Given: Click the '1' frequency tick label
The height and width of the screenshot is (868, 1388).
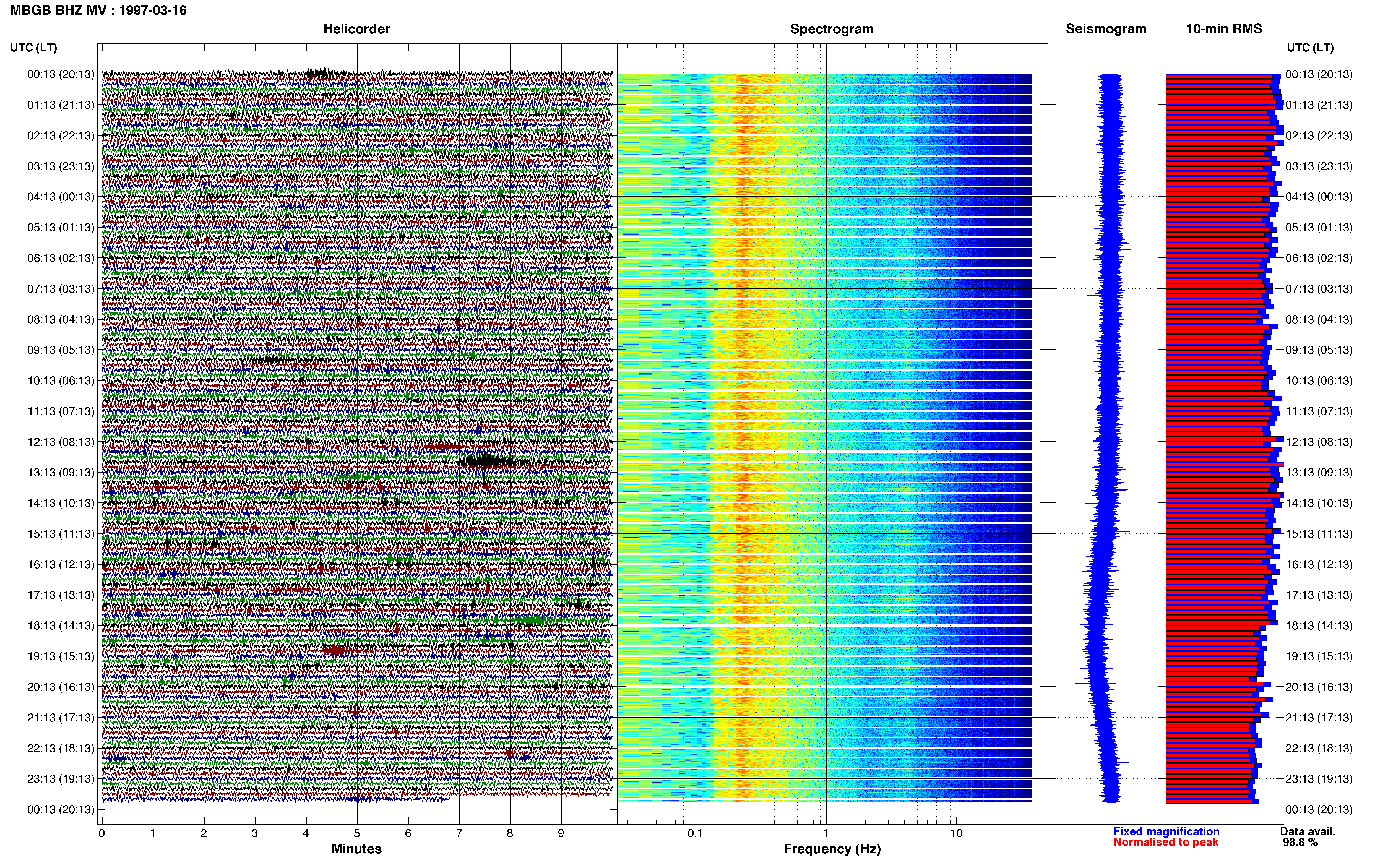Looking at the screenshot, I should [826, 833].
